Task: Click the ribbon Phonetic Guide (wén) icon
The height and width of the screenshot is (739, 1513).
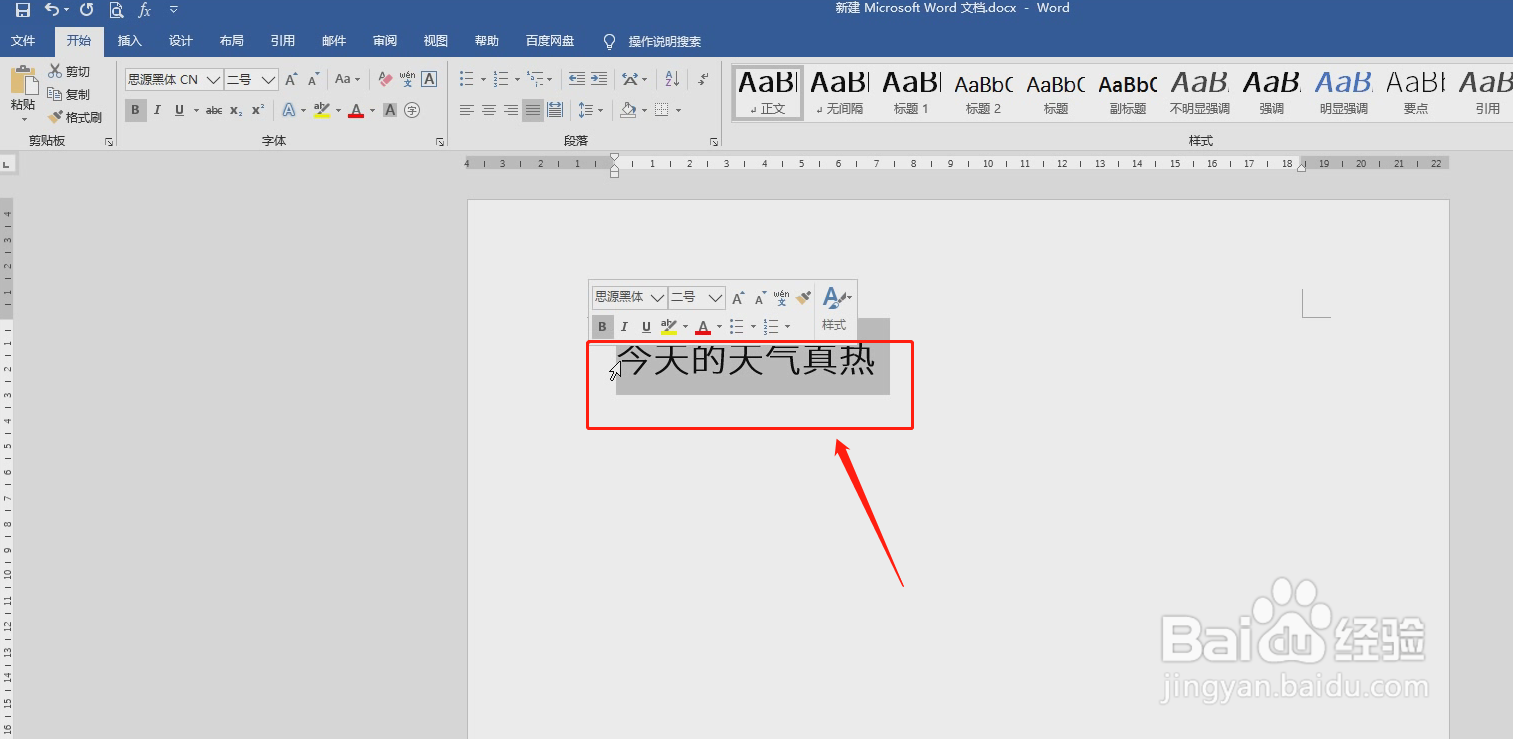Action: [x=407, y=79]
